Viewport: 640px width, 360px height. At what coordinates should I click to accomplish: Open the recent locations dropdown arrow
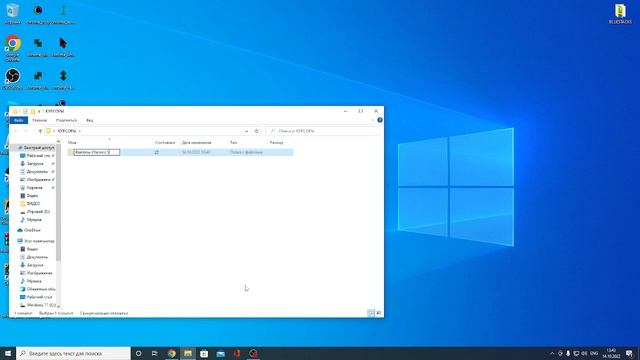coord(33,131)
